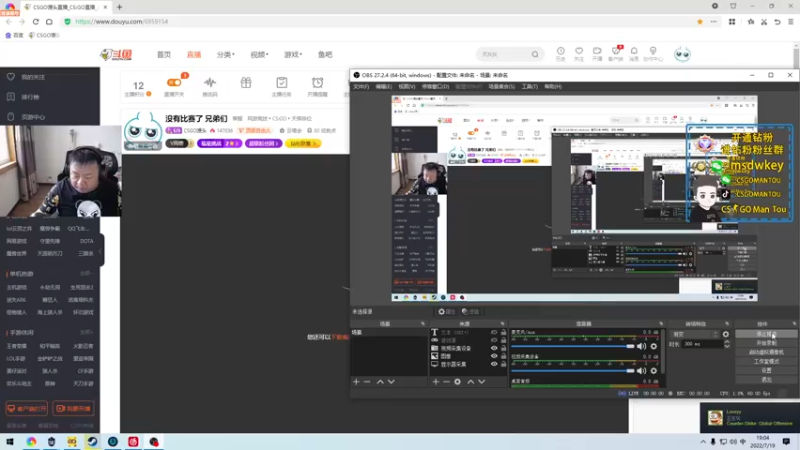Click Steam icon in Windows taskbar
This screenshot has width=800, height=450.
click(92, 441)
